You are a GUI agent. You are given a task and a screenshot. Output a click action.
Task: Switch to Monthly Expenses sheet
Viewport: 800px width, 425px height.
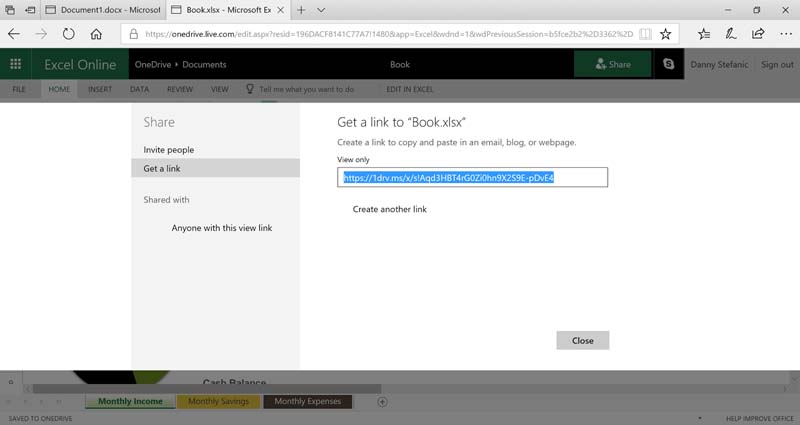coord(308,402)
